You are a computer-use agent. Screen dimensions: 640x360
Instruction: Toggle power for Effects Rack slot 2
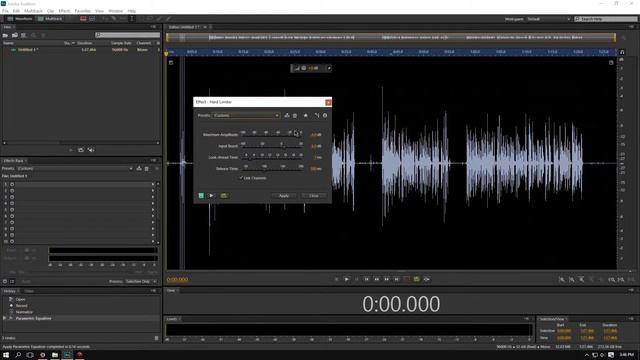click(x=12, y=191)
